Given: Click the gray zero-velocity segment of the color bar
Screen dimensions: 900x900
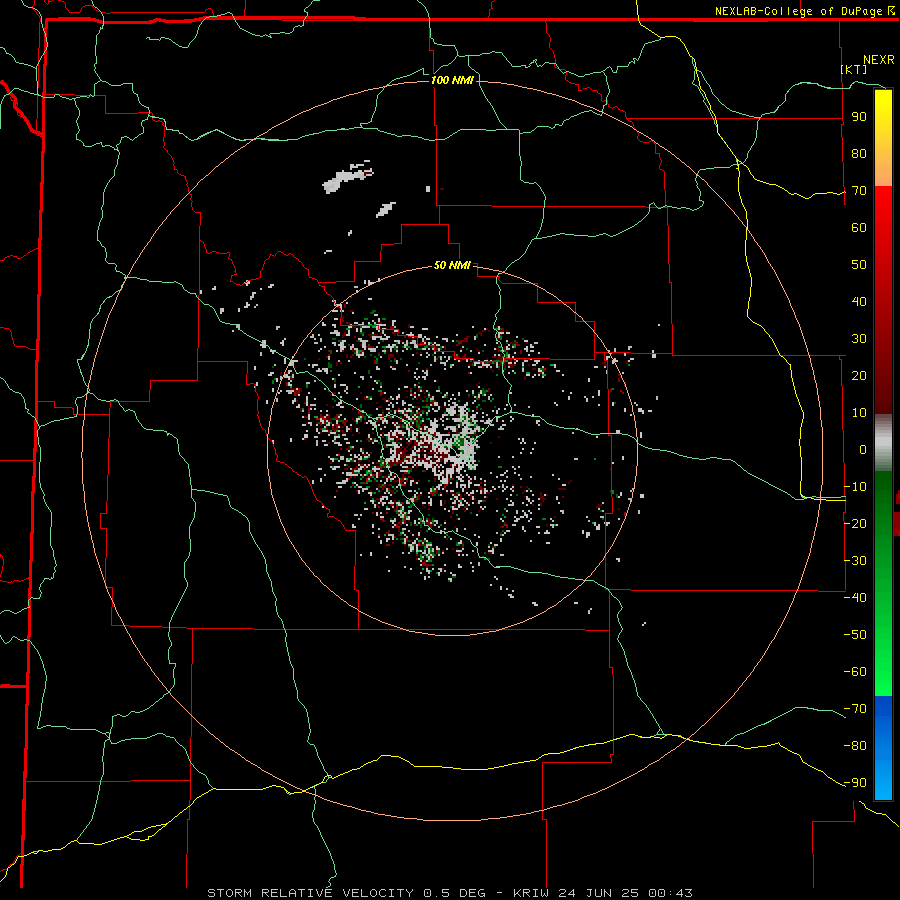Looking at the screenshot, I should pos(883,443).
